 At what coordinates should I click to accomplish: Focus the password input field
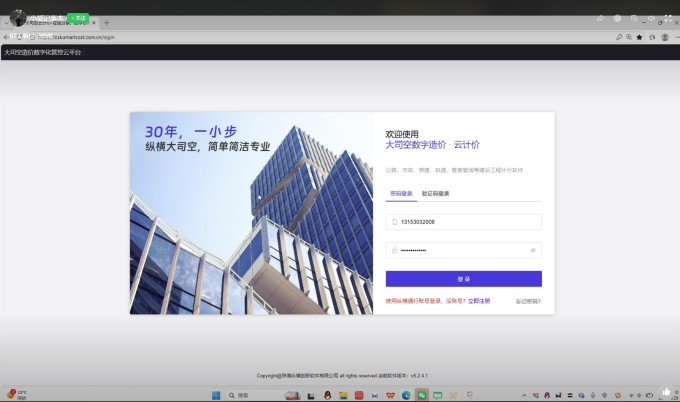tap(464, 250)
